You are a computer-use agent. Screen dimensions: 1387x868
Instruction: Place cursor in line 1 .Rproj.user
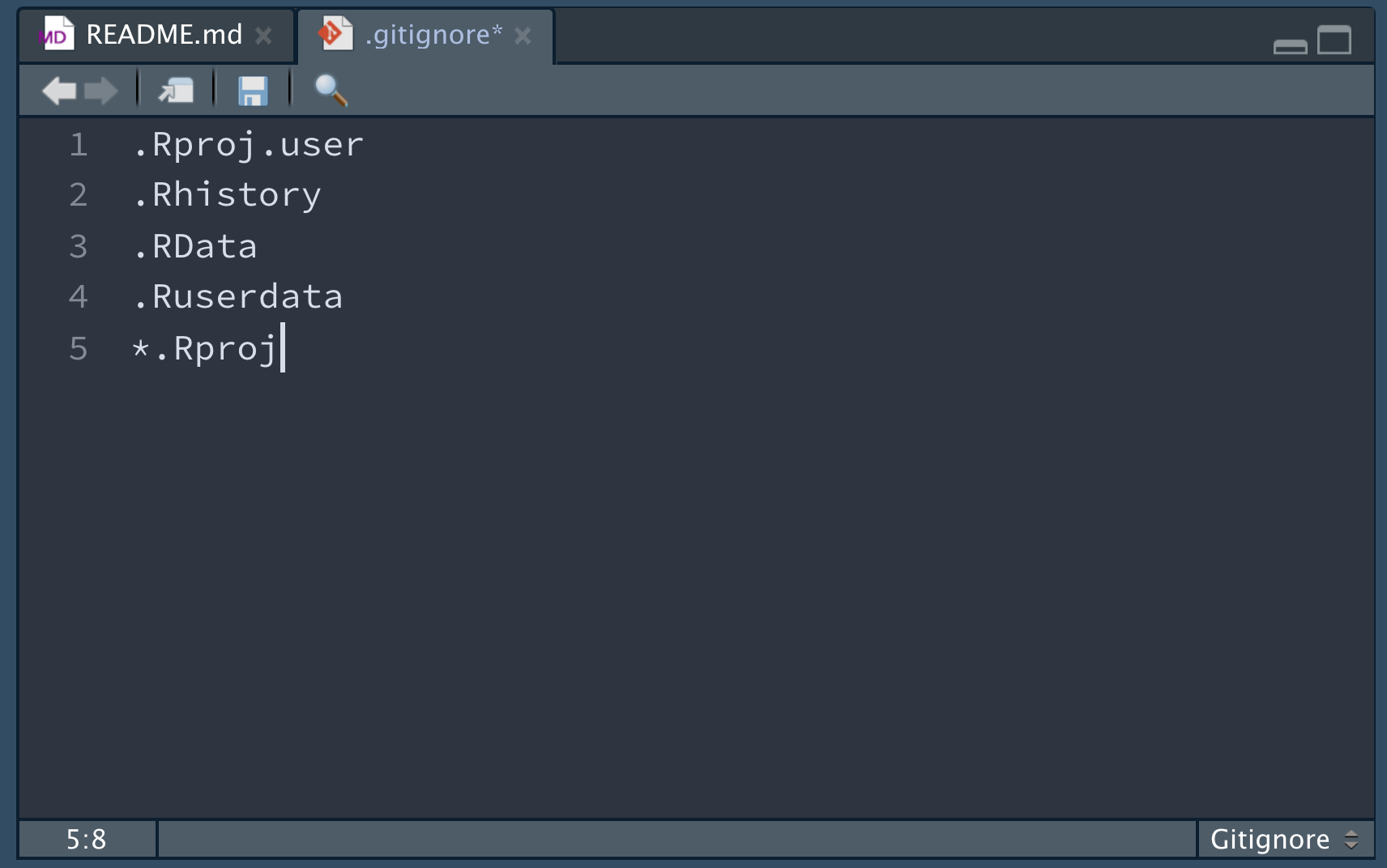(x=248, y=145)
